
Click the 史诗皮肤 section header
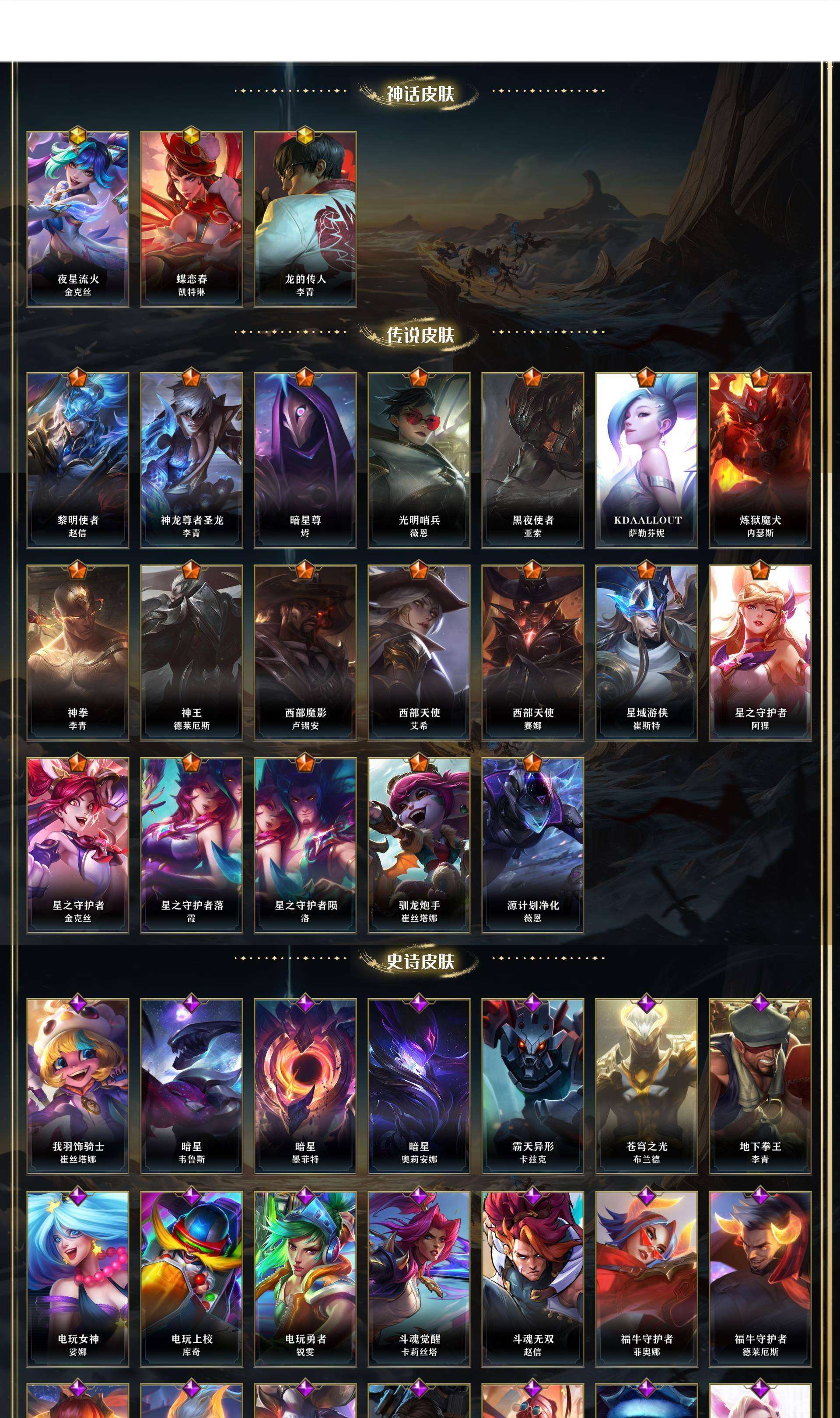(x=420, y=961)
